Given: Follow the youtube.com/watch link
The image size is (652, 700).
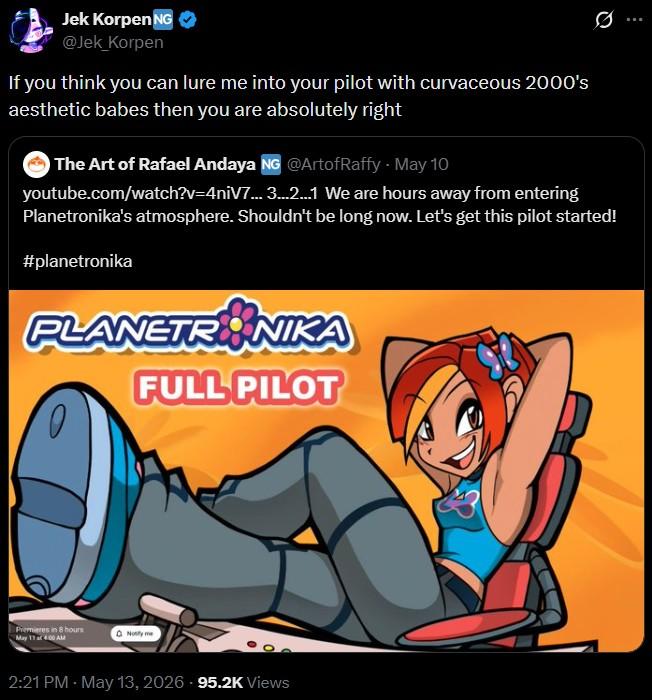Looking at the screenshot, I should 140,193.
